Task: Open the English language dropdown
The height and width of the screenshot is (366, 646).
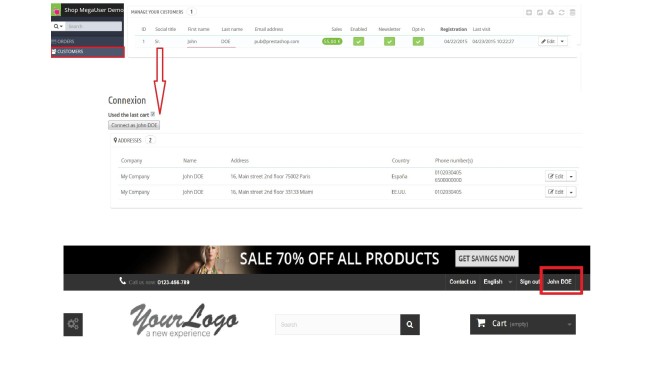Action: (x=498, y=282)
